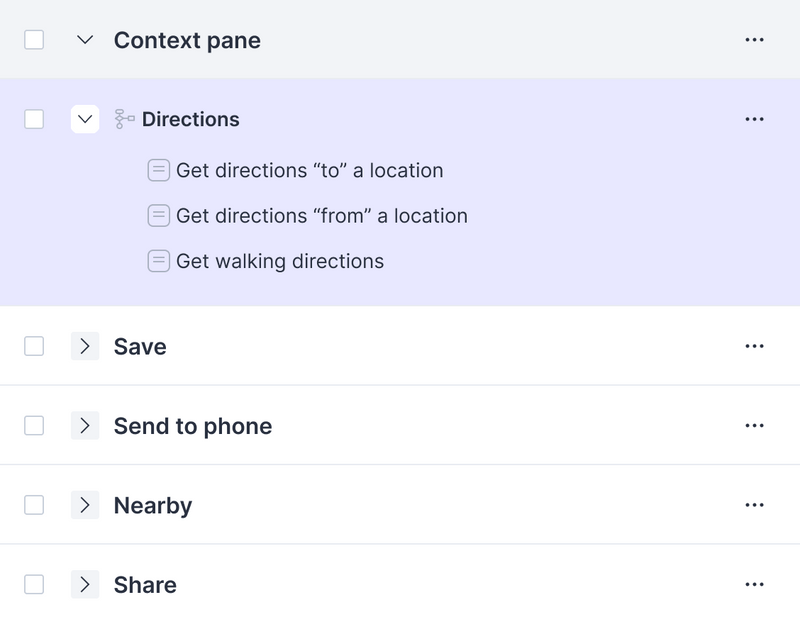Expand the Nearby group chevron
This screenshot has width=800, height=624.
click(85, 505)
